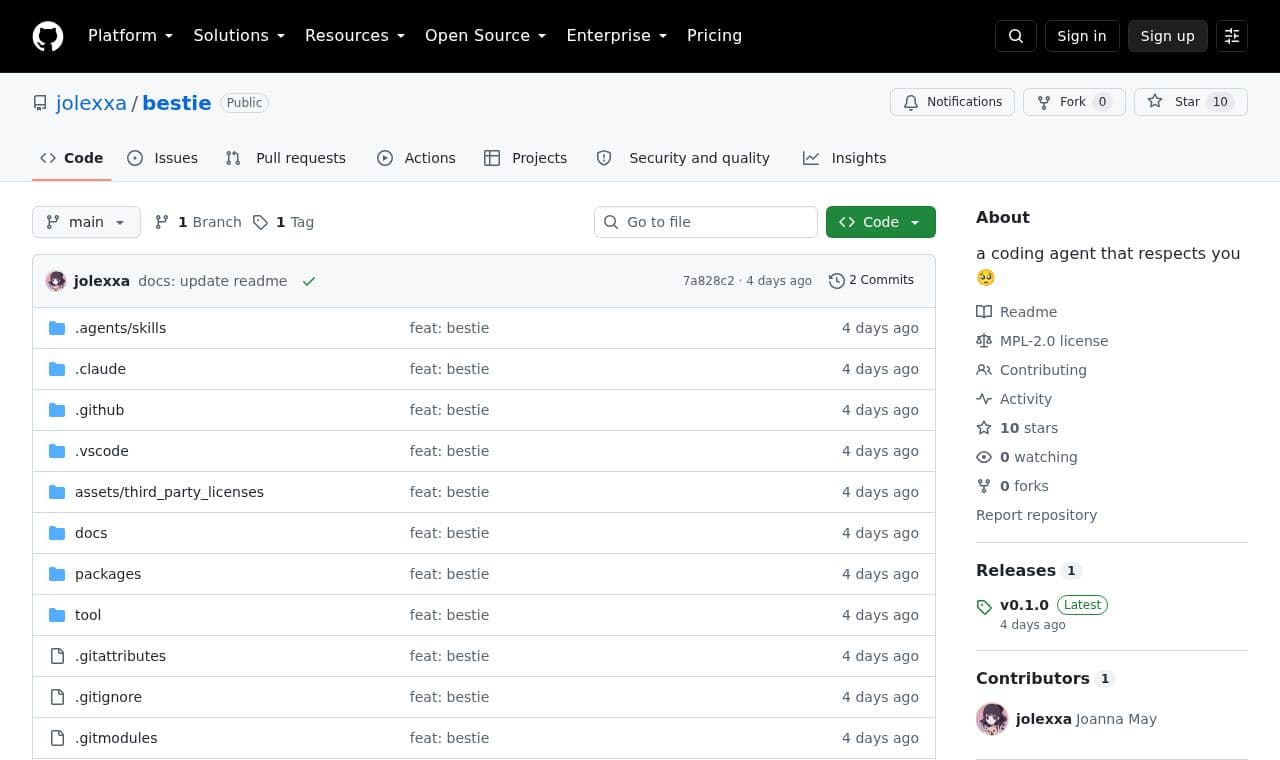The image size is (1280, 760).
Task: Switch to the Pull requests tab
Action: click(285, 158)
